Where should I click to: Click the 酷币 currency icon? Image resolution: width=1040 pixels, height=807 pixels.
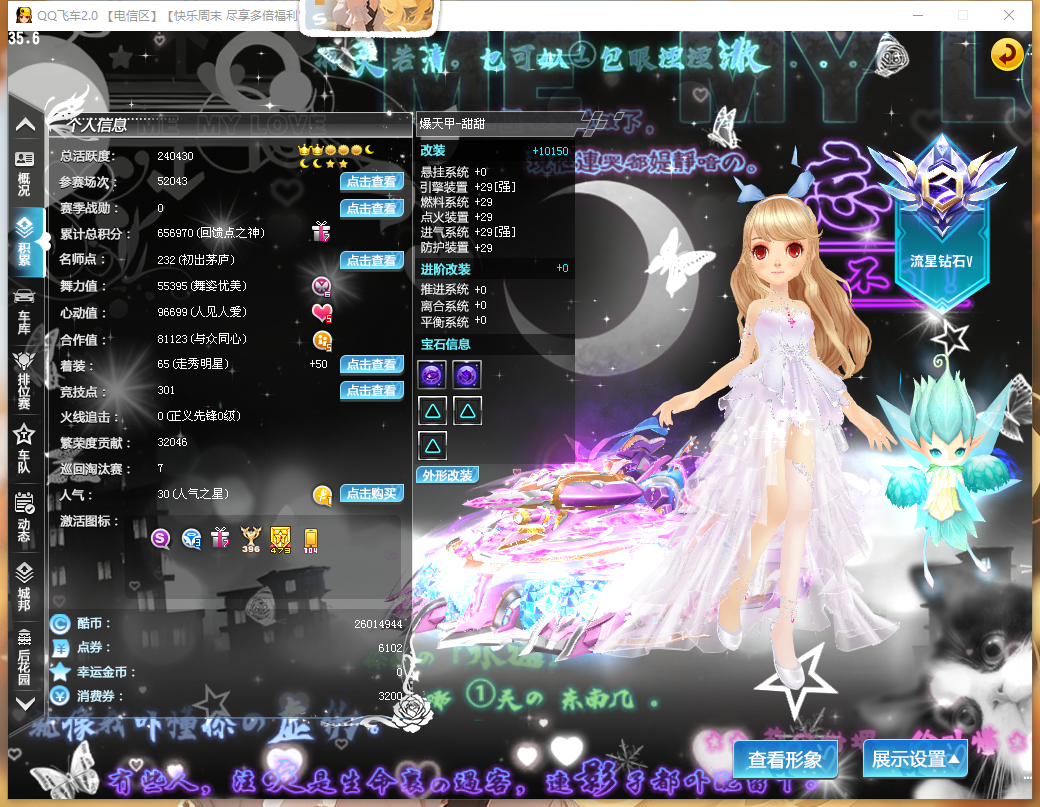pyautogui.click(x=60, y=624)
